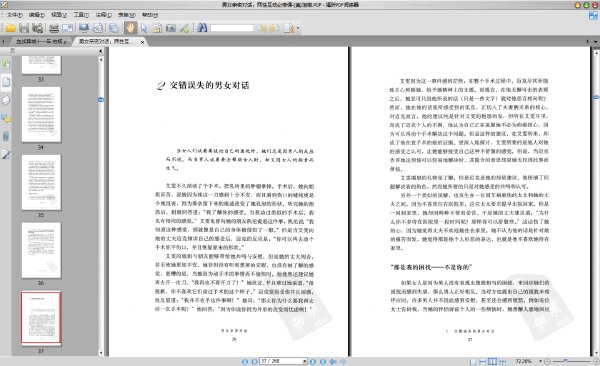Image resolution: width=600 pixels, height=366 pixels.
Task: Open the search options dropdown arrow
Action: 298,28
